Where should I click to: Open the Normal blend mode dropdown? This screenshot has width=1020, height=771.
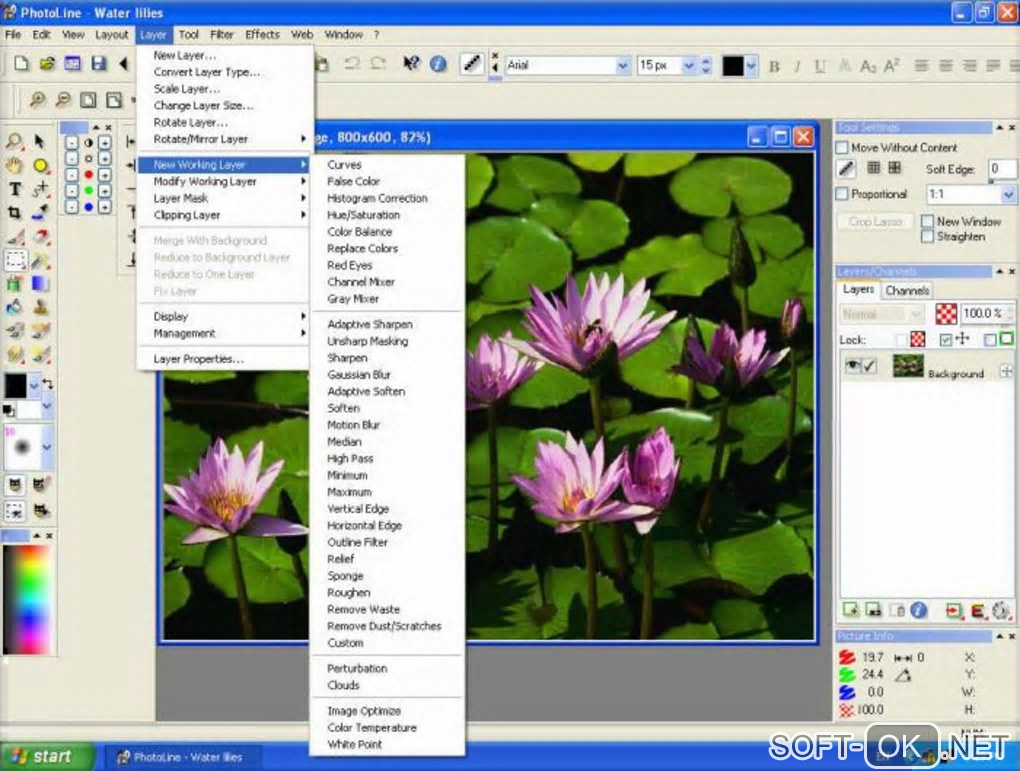pyautogui.click(x=916, y=314)
